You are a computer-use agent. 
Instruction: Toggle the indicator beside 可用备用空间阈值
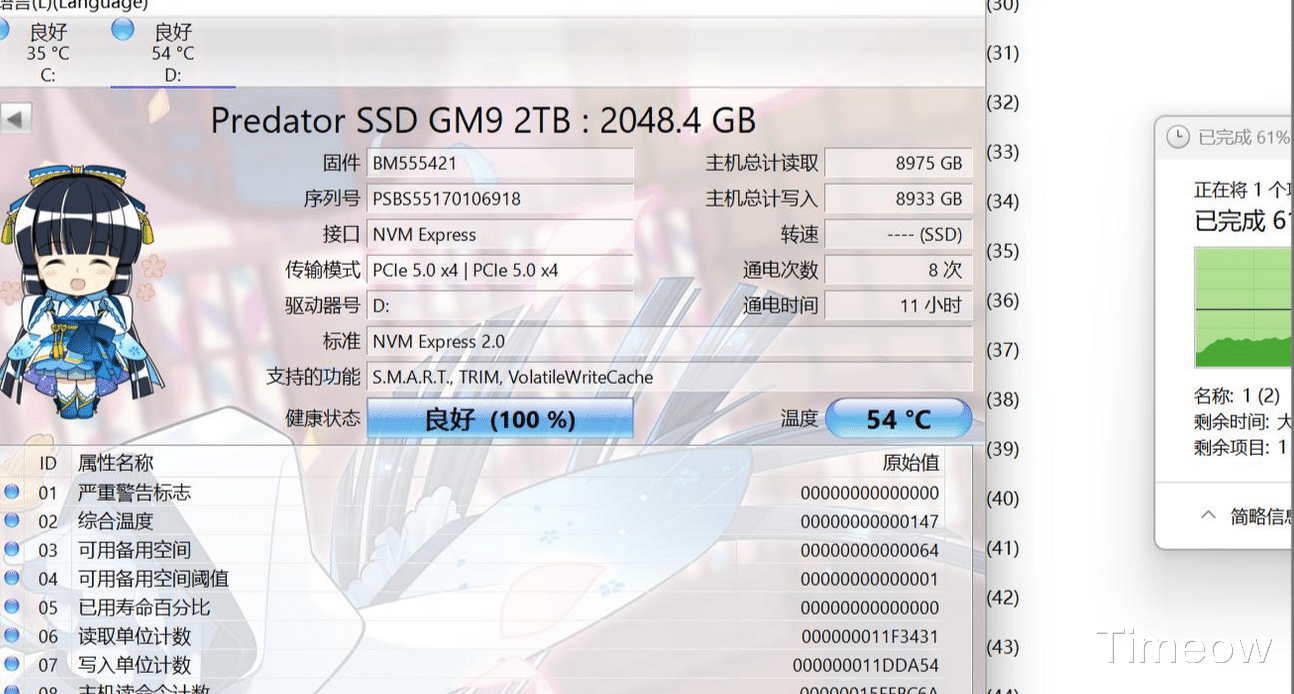pyautogui.click(x=10, y=578)
